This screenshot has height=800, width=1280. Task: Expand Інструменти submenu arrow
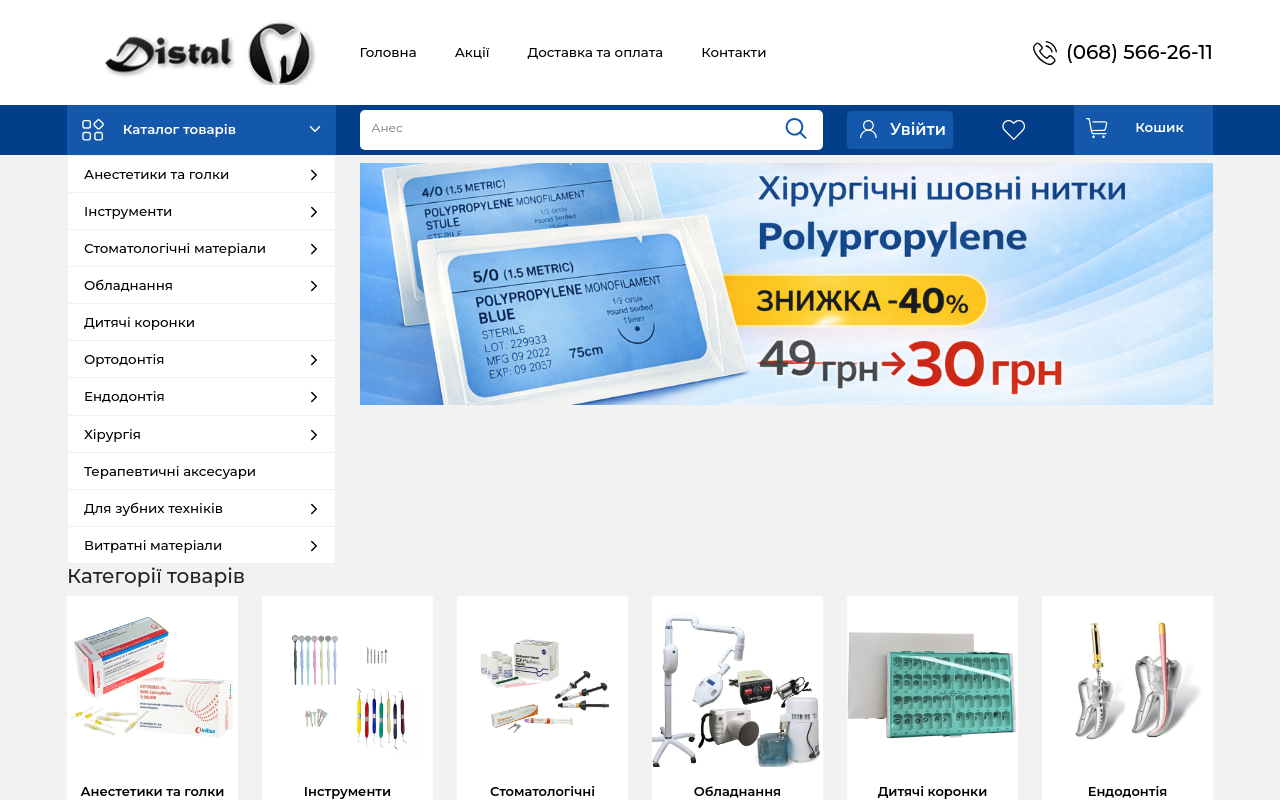pyautogui.click(x=314, y=212)
